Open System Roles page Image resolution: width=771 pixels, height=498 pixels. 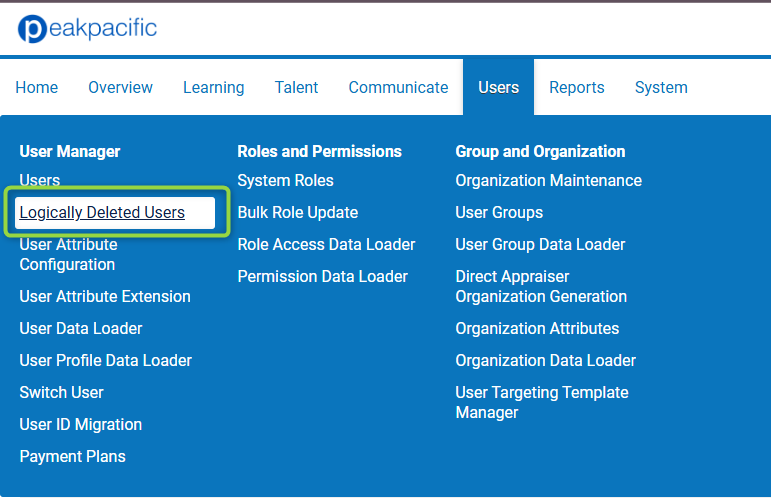click(286, 180)
